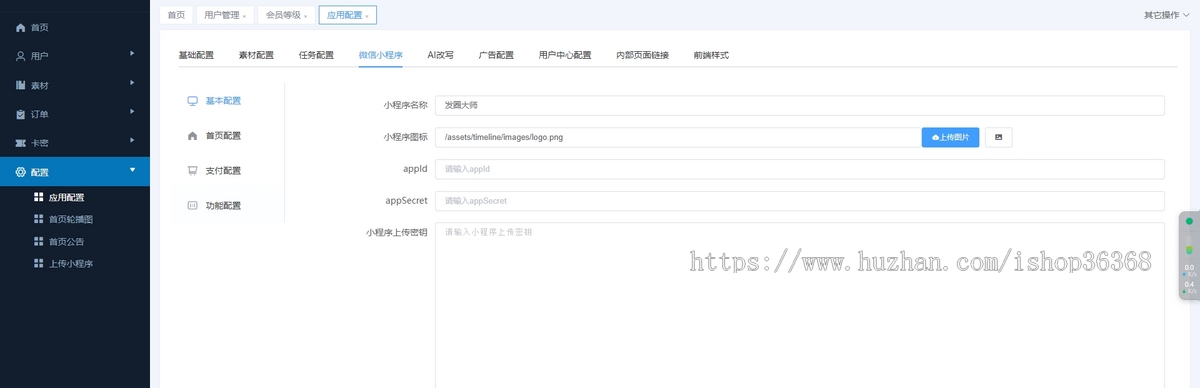The height and width of the screenshot is (388, 1200).
Task: Click the 订单 orders icon in sidebar
Action: 20,115
